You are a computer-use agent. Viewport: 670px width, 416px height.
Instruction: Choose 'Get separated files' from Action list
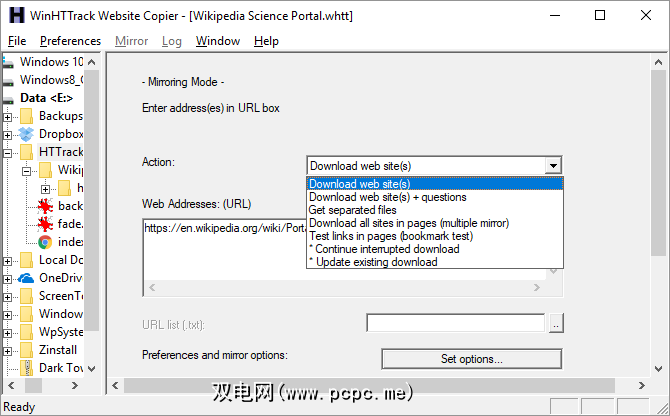pyautogui.click(x=353, y=210)
